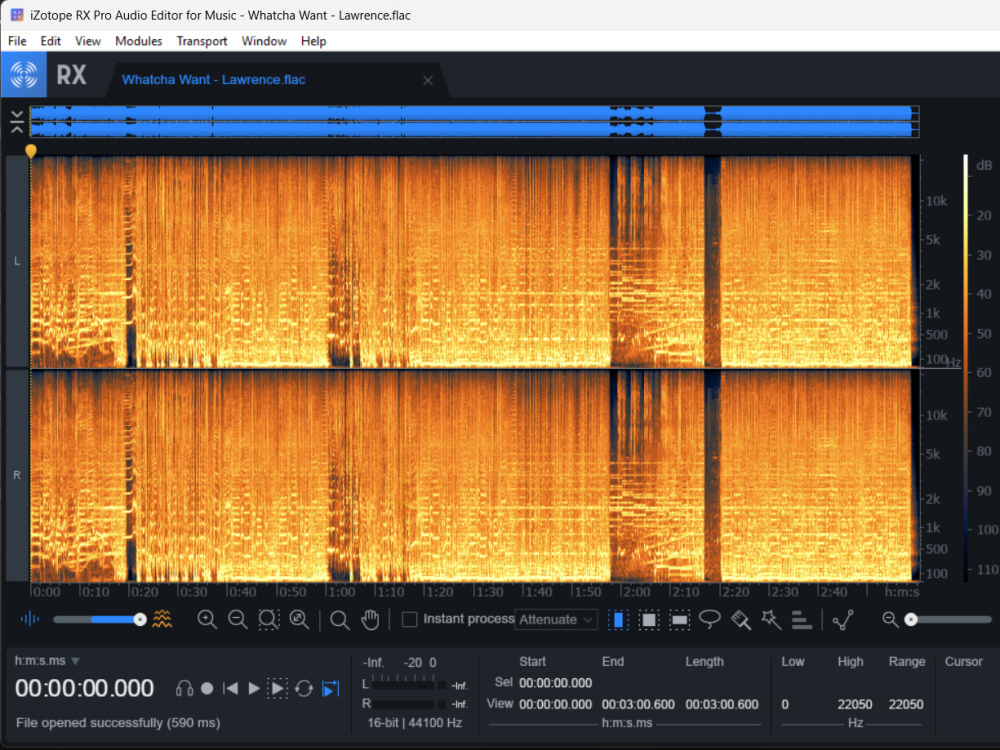Select the brush selection tool
Image resolution: width=1000 pixels, height=750 pixels.
[740, 619]
